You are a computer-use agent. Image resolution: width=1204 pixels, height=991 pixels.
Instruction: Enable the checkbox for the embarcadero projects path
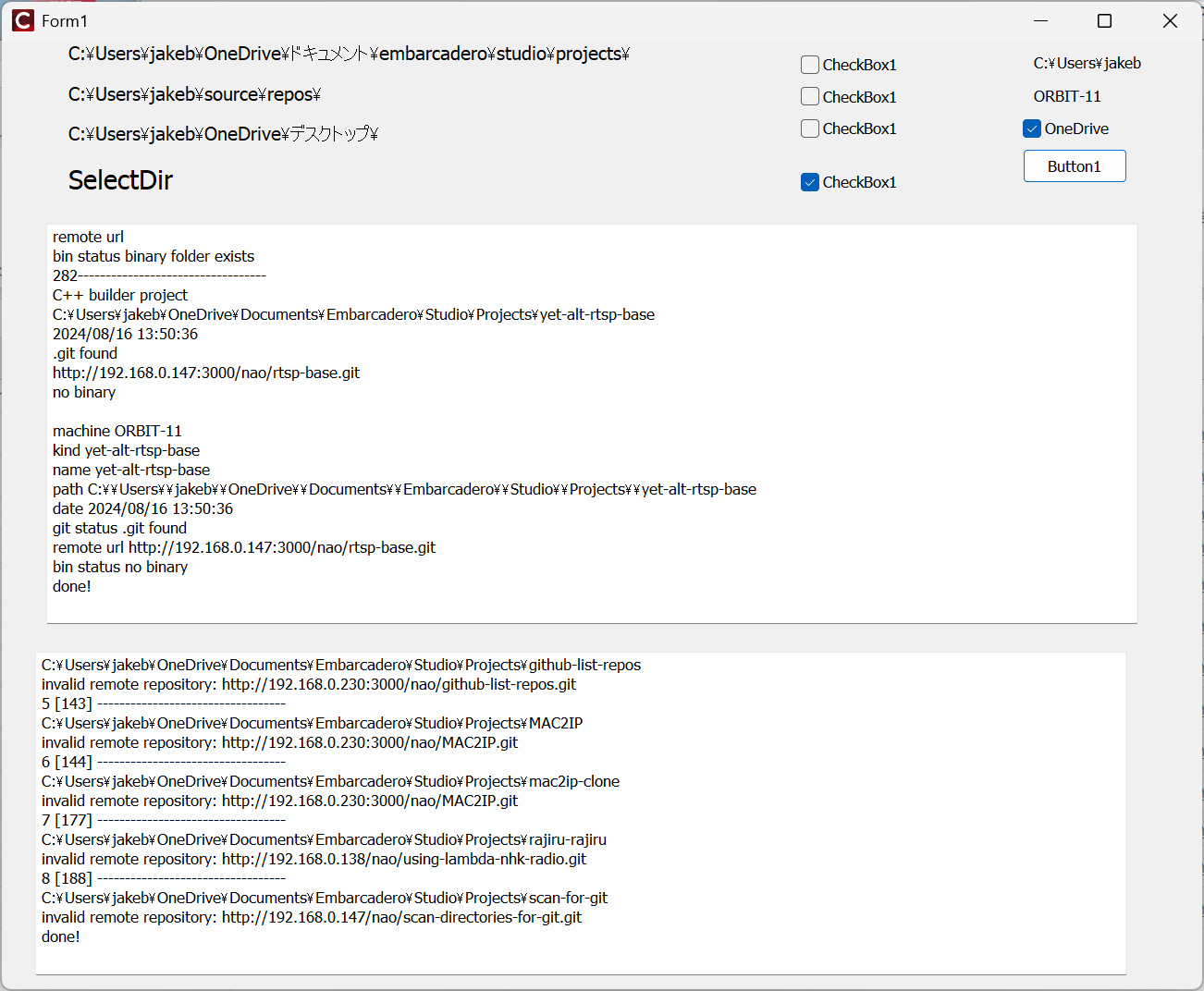pos(810,65)
